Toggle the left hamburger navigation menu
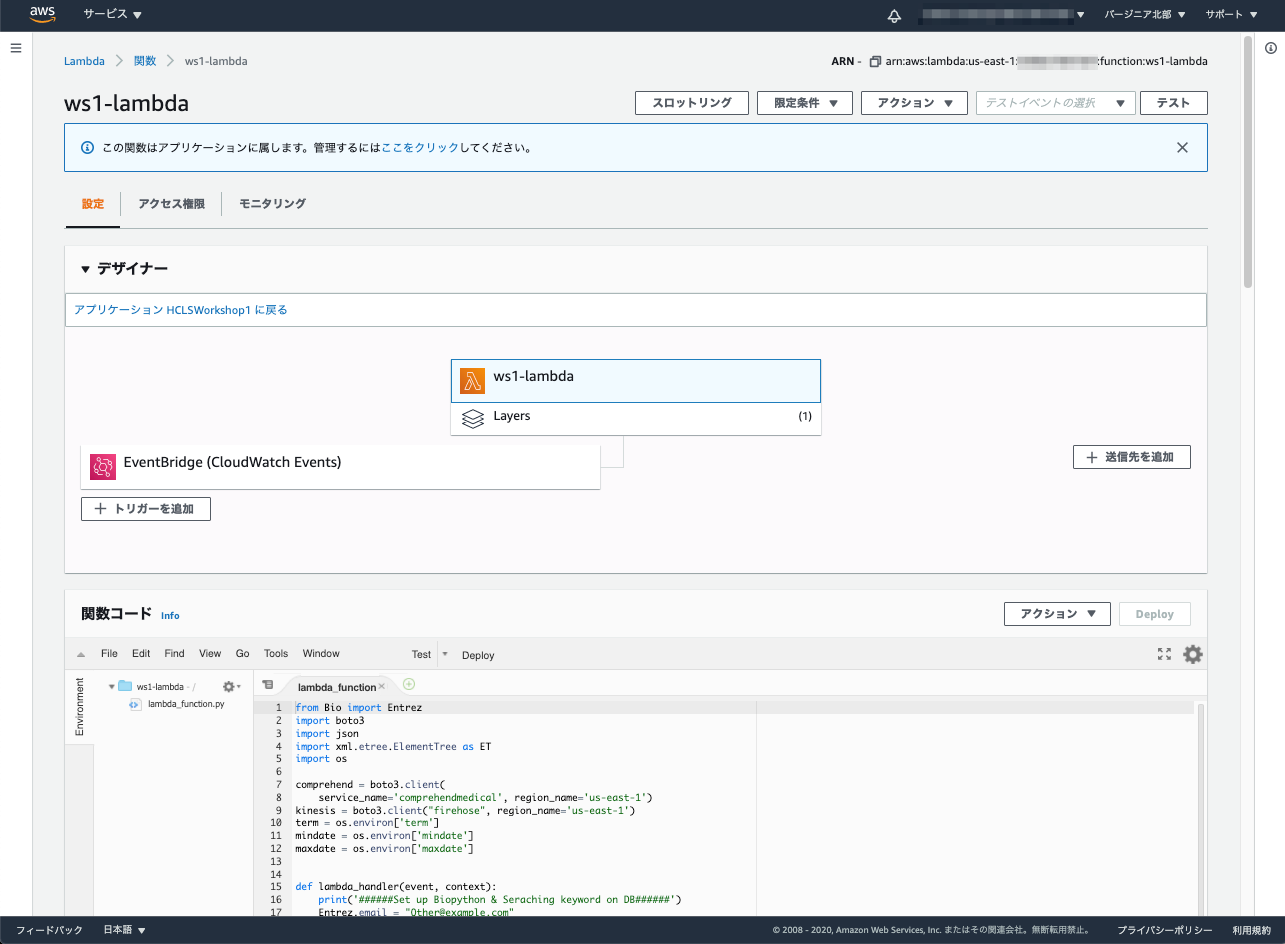The width and height of the screenshot is (1285, 944). click(x=16, y=48)
